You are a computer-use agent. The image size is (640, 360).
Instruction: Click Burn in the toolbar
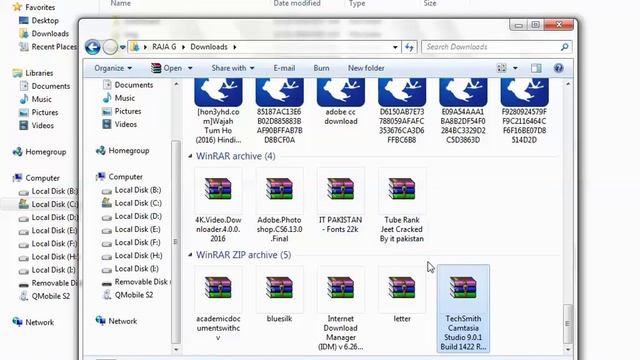321,68
